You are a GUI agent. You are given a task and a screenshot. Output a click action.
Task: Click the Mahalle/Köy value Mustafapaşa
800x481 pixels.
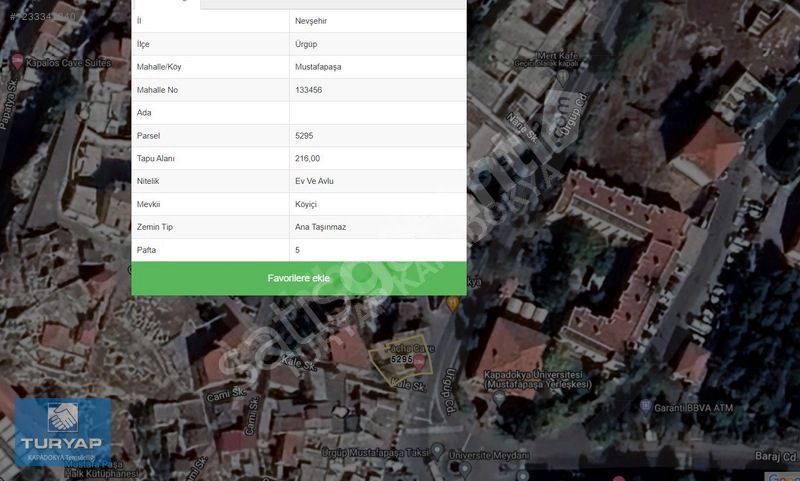point(318,67)
